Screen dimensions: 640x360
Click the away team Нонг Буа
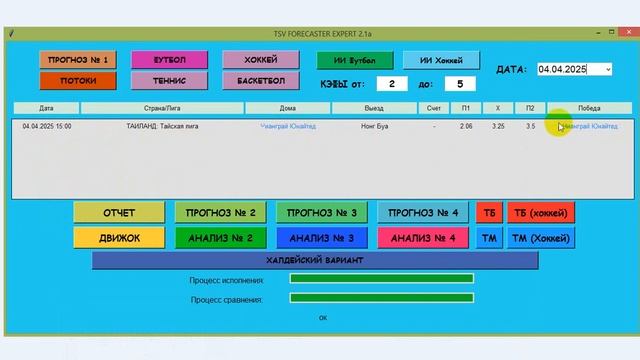coord(374,127)
